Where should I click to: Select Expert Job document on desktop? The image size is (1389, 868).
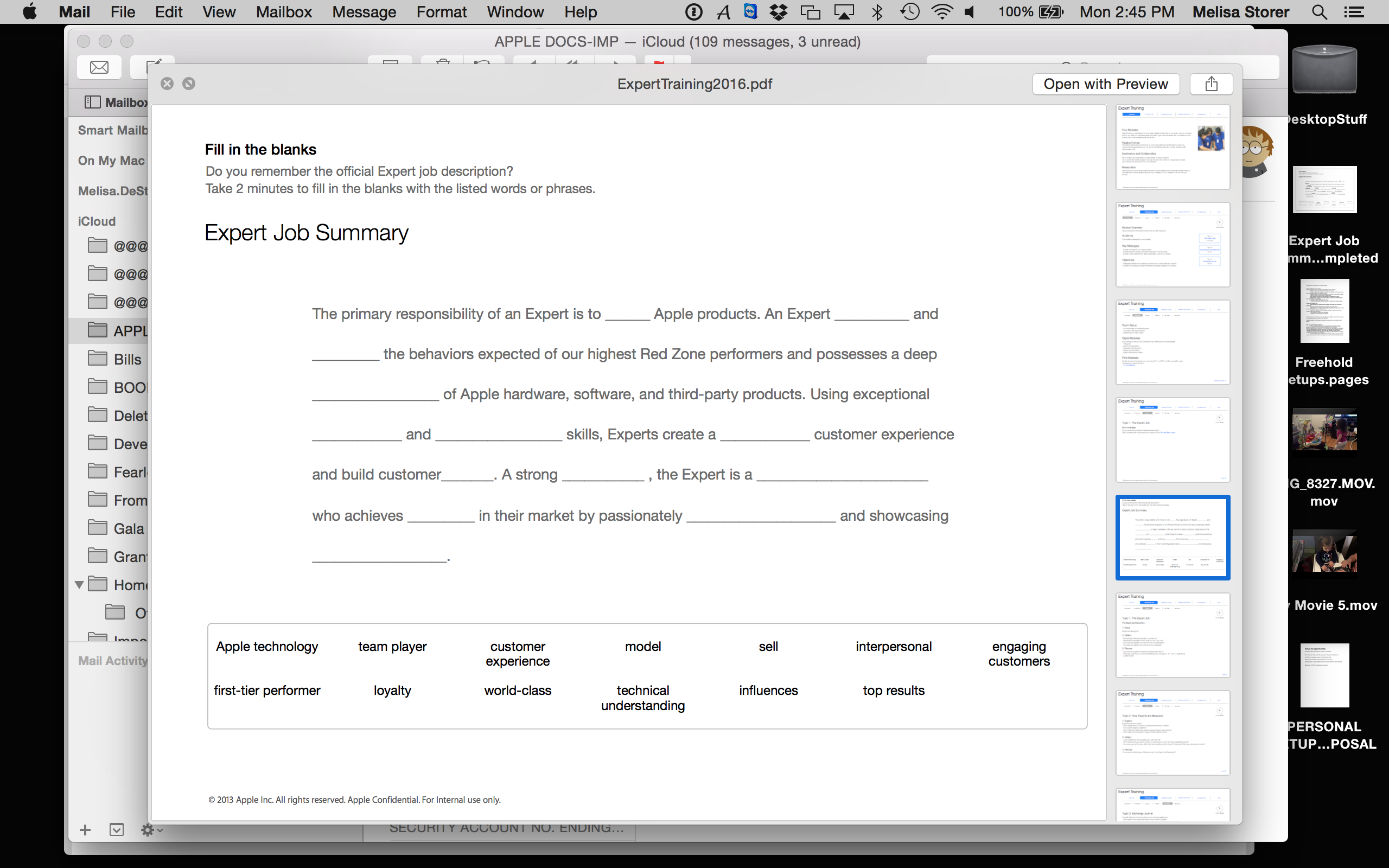[1324, 189]
